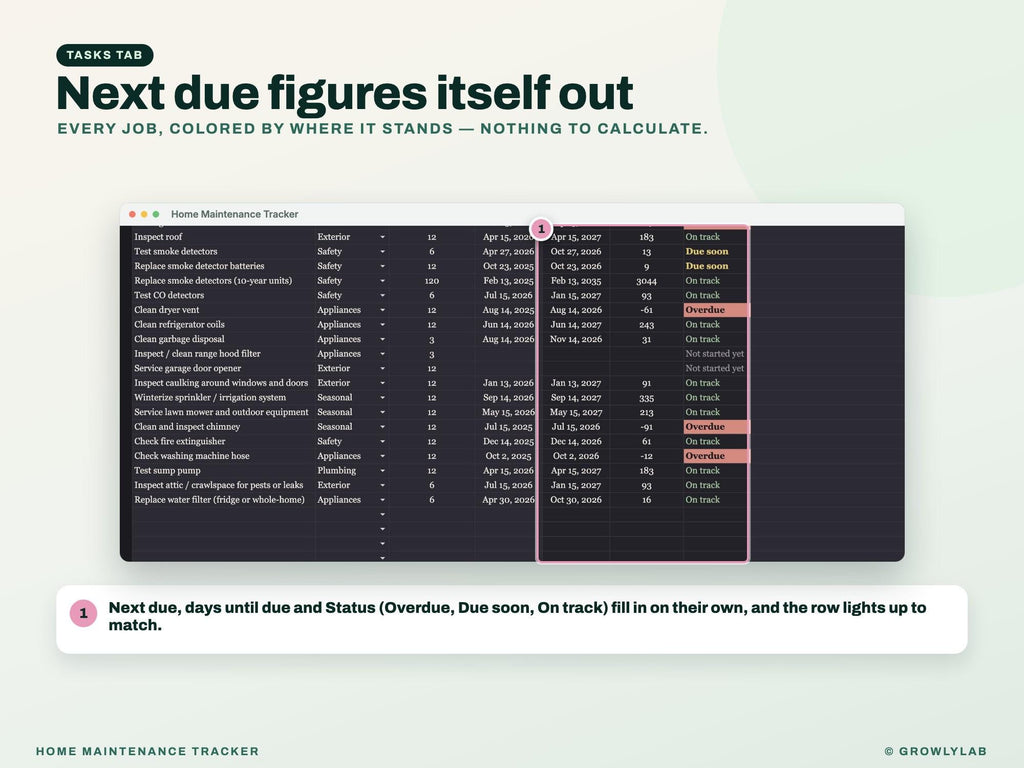Screen dimensions: 1024x768
Task: Expand category dropdown for Replace smoke detector batteries
Action: tap(383, 266)
